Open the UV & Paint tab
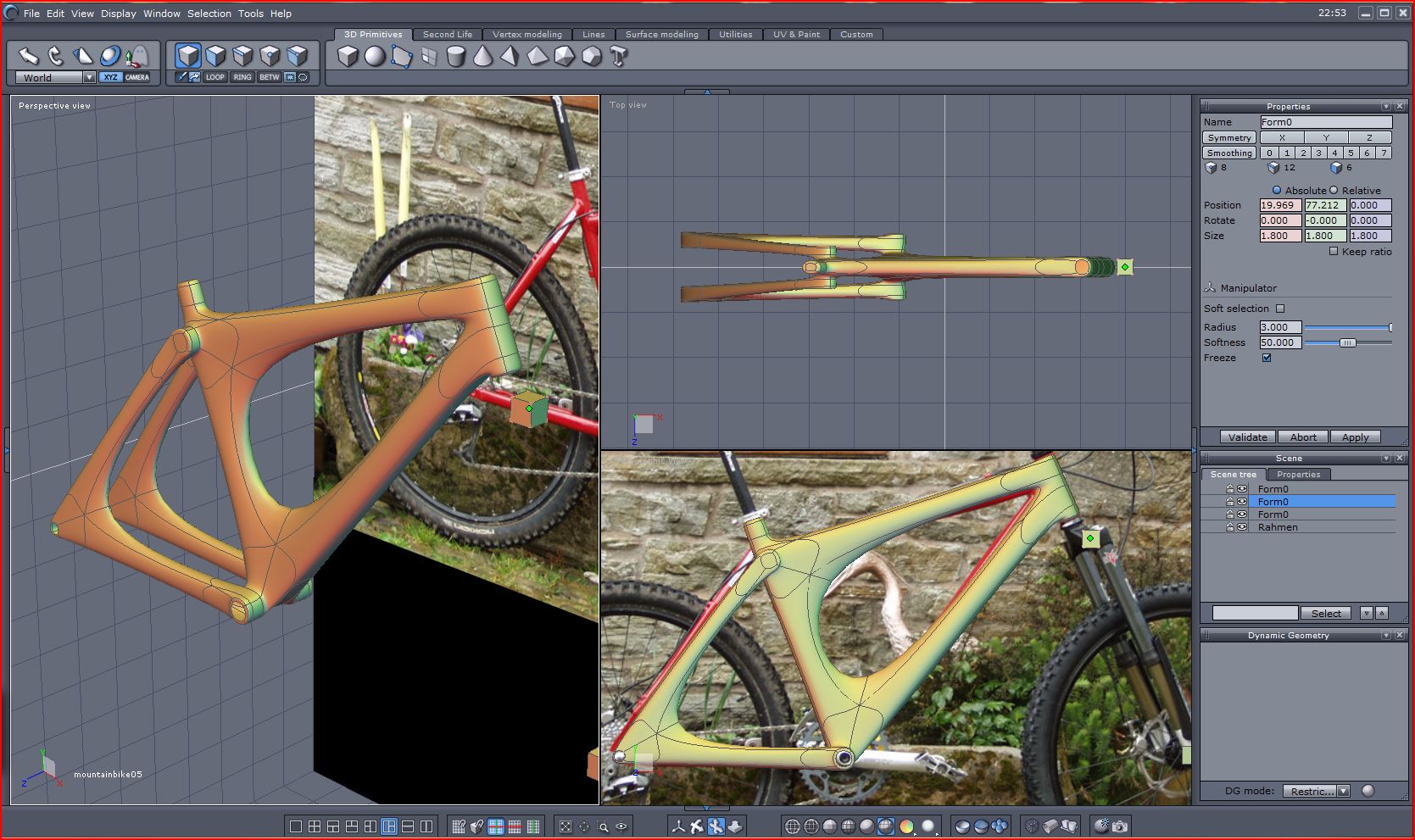Image resolution: width=1415 pixels, height=840 pixels. pyautogui.click(x=797, y=35)
